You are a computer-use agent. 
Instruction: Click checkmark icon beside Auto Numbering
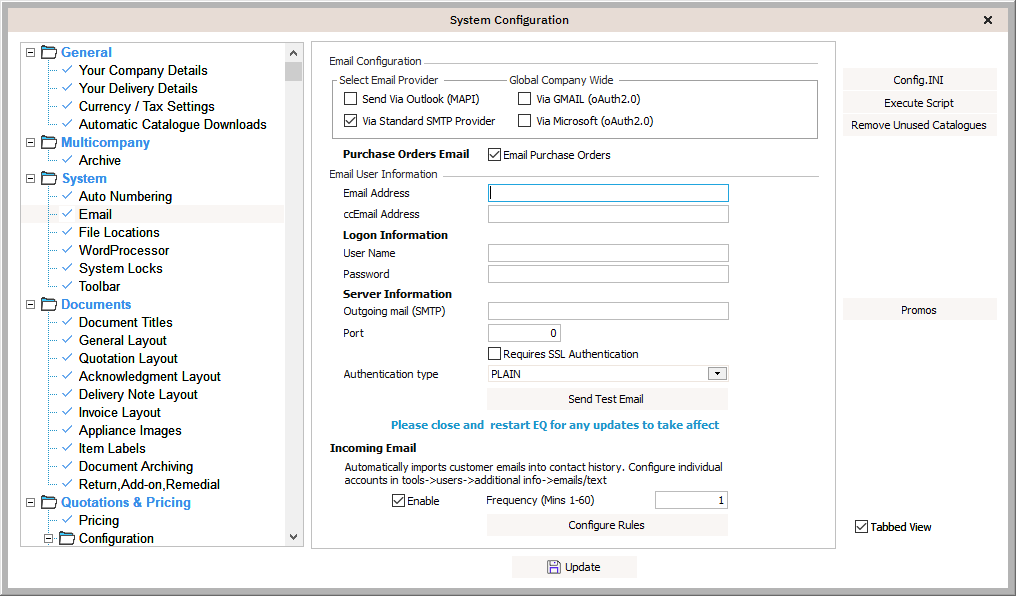pos(67,195)
